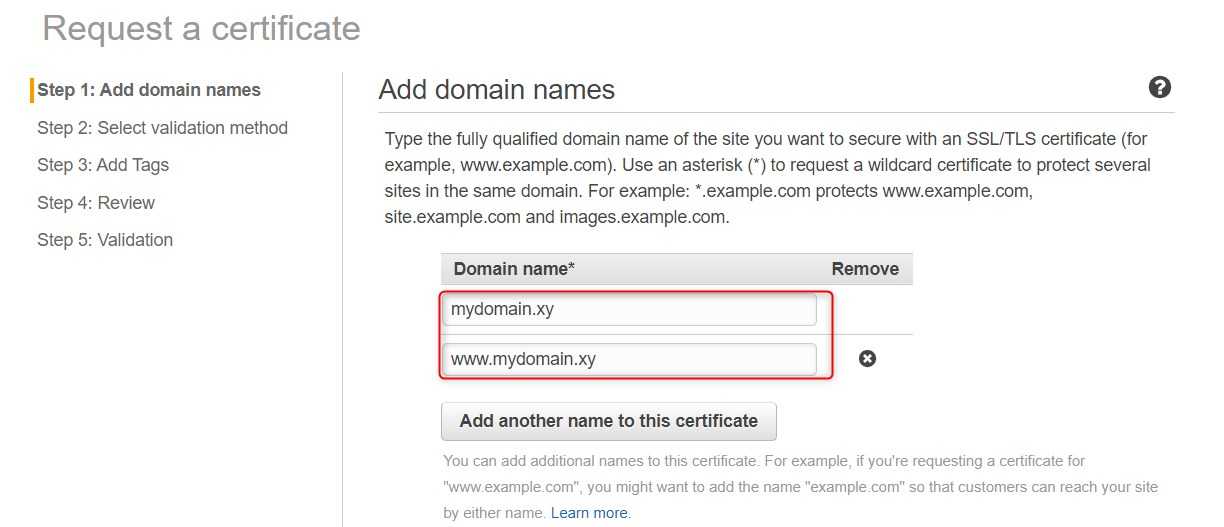Select Step 1: Add domain names
The height and width of the screenshot is (527, 1224).
[x=149, y=90]
